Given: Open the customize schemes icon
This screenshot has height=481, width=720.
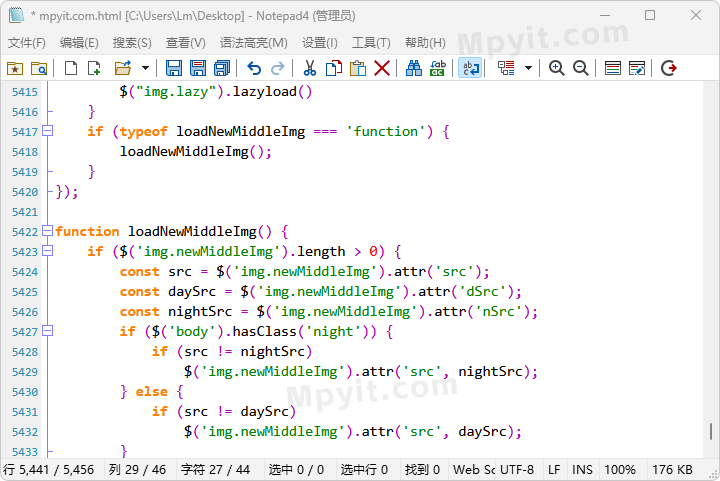Looking at the screenshot, I should coord(637,68).
